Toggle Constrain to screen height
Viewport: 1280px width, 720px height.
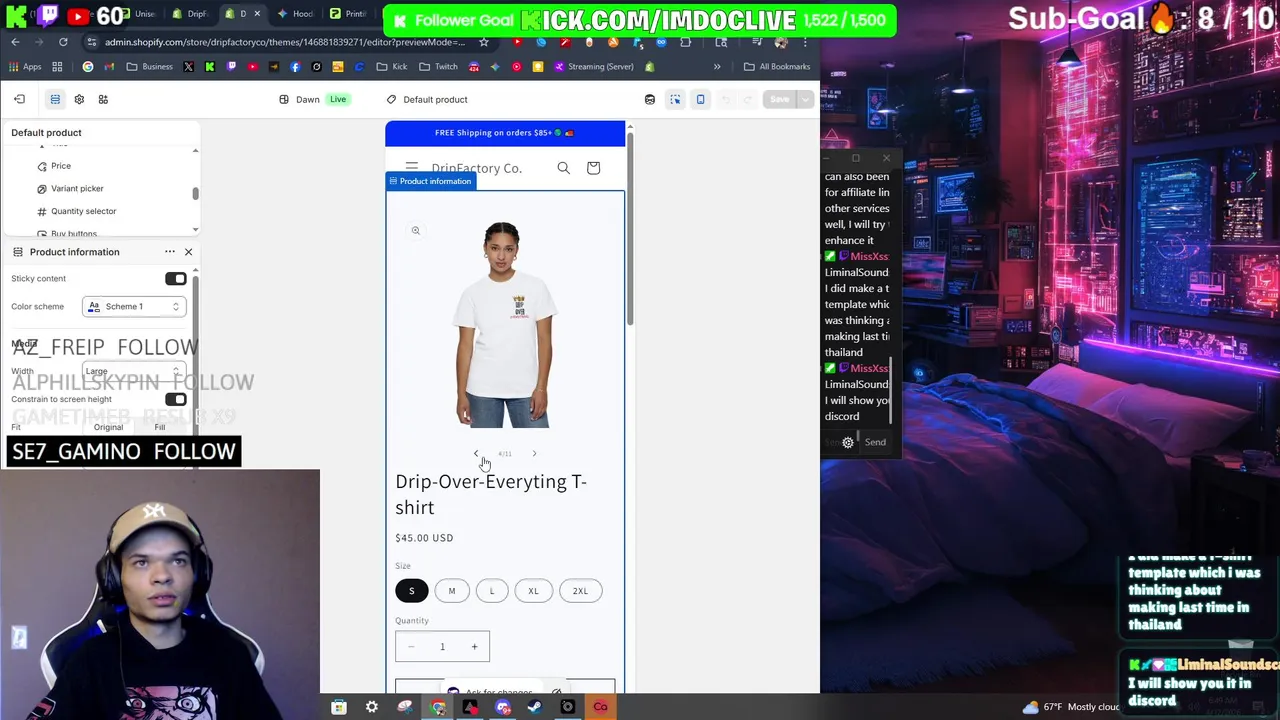pyautogui.click(x=176, y=399)
